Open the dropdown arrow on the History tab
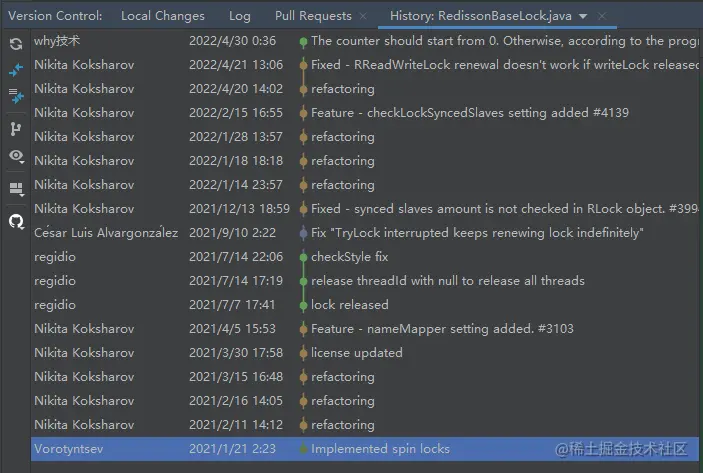Image resolution: width=703 pixels, height=473 pixels. click(x=583, y=16)
